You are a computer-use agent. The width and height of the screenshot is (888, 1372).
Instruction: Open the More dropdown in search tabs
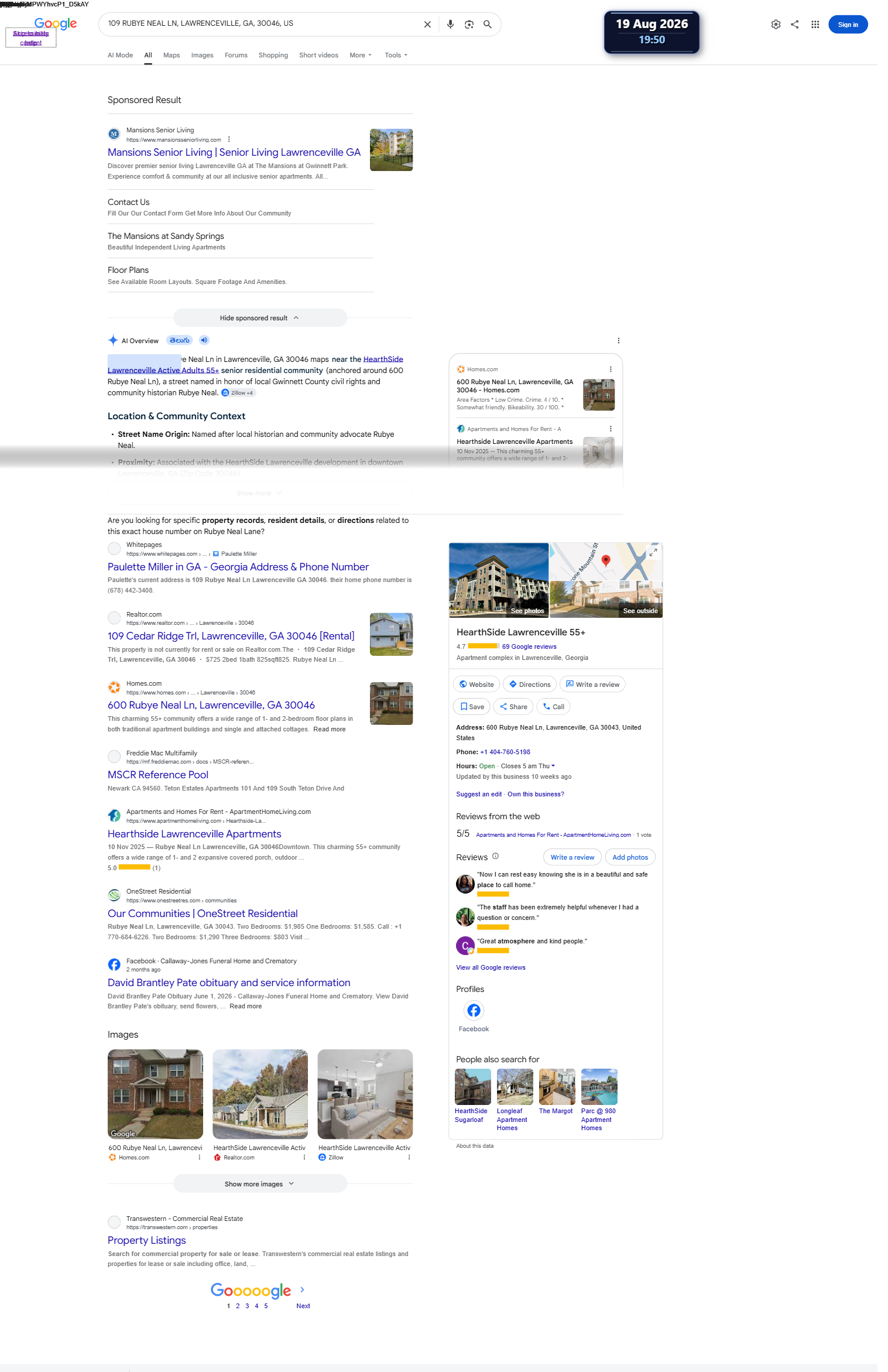pyautogui.click(x=361, y=55)
